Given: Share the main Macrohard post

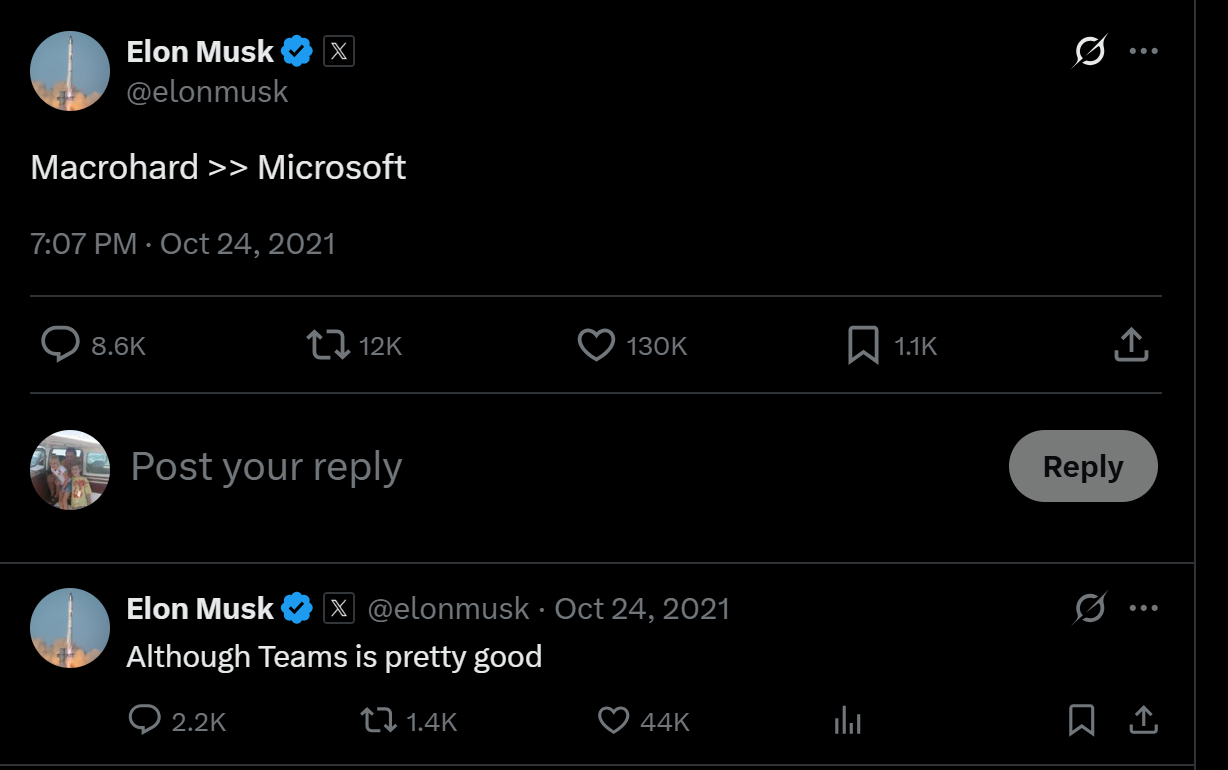Looking at the screenshot, I should coord(1131,345).
